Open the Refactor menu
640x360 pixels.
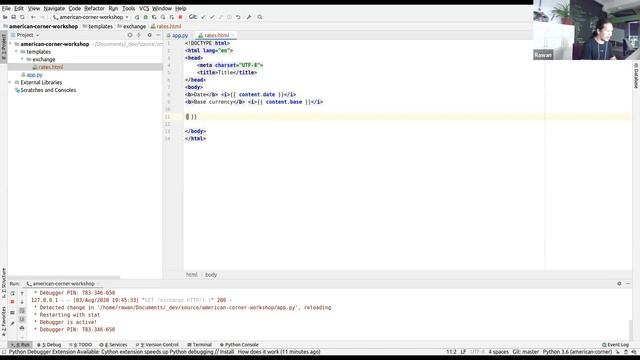[x=94, y=8]
